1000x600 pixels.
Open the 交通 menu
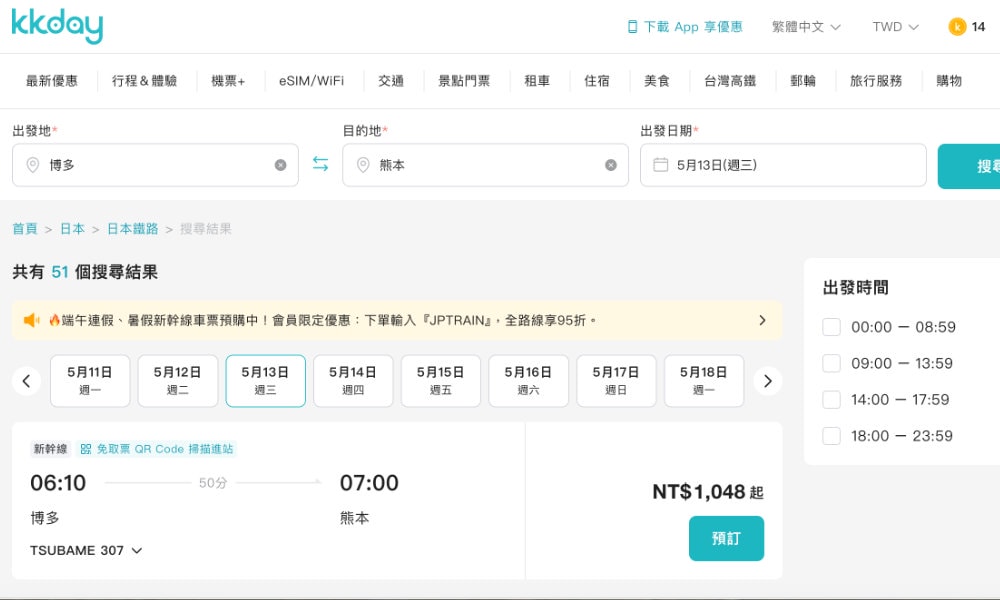[x=391, y=81]
